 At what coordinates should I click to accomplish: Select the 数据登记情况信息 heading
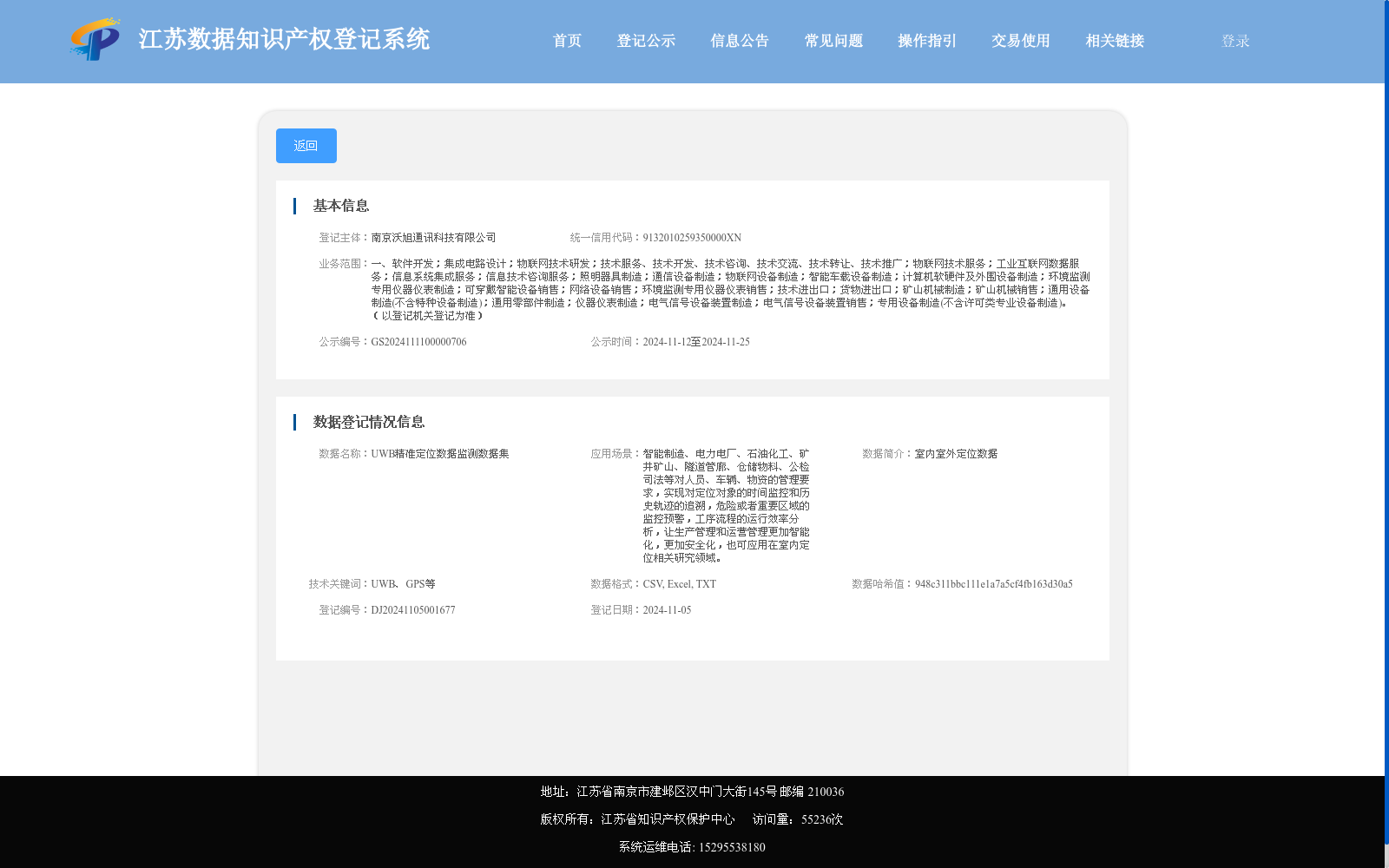369,422
